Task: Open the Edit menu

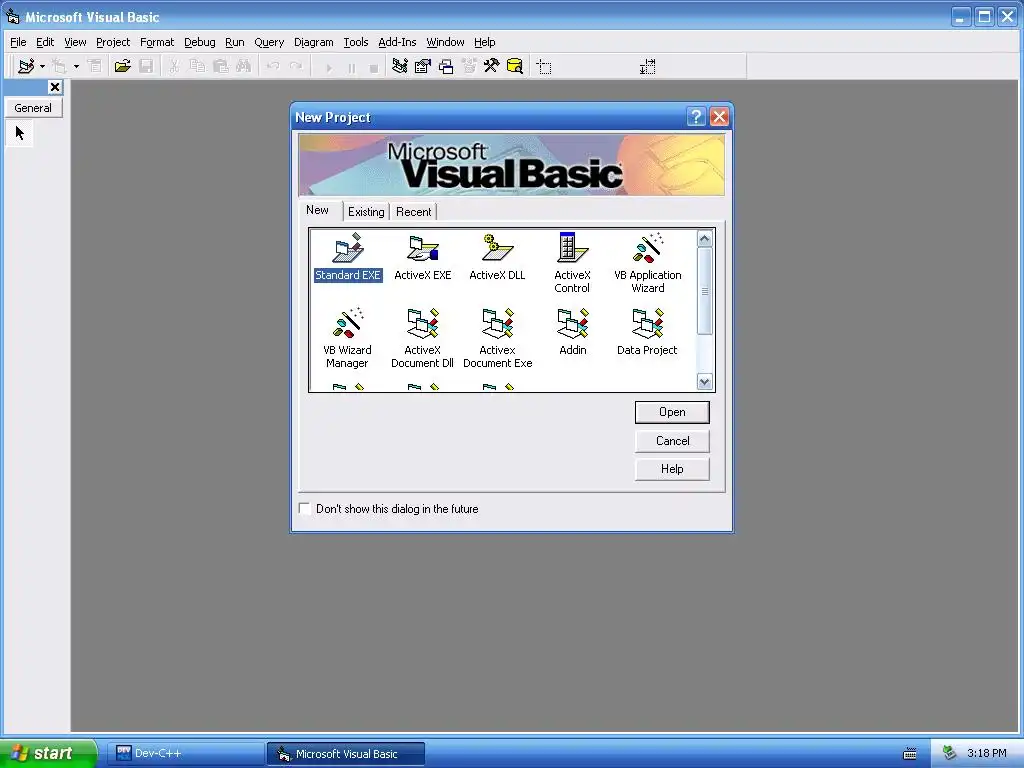Action: [45, 42]
